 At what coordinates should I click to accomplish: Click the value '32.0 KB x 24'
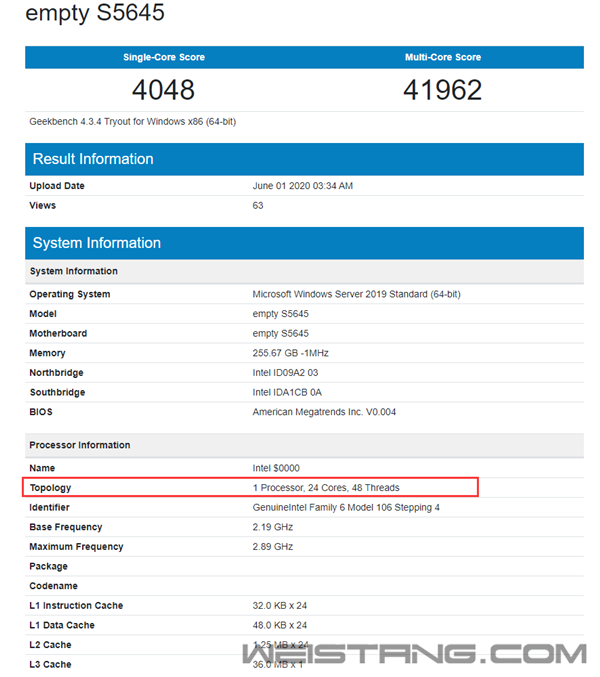(x=280, y=606)
